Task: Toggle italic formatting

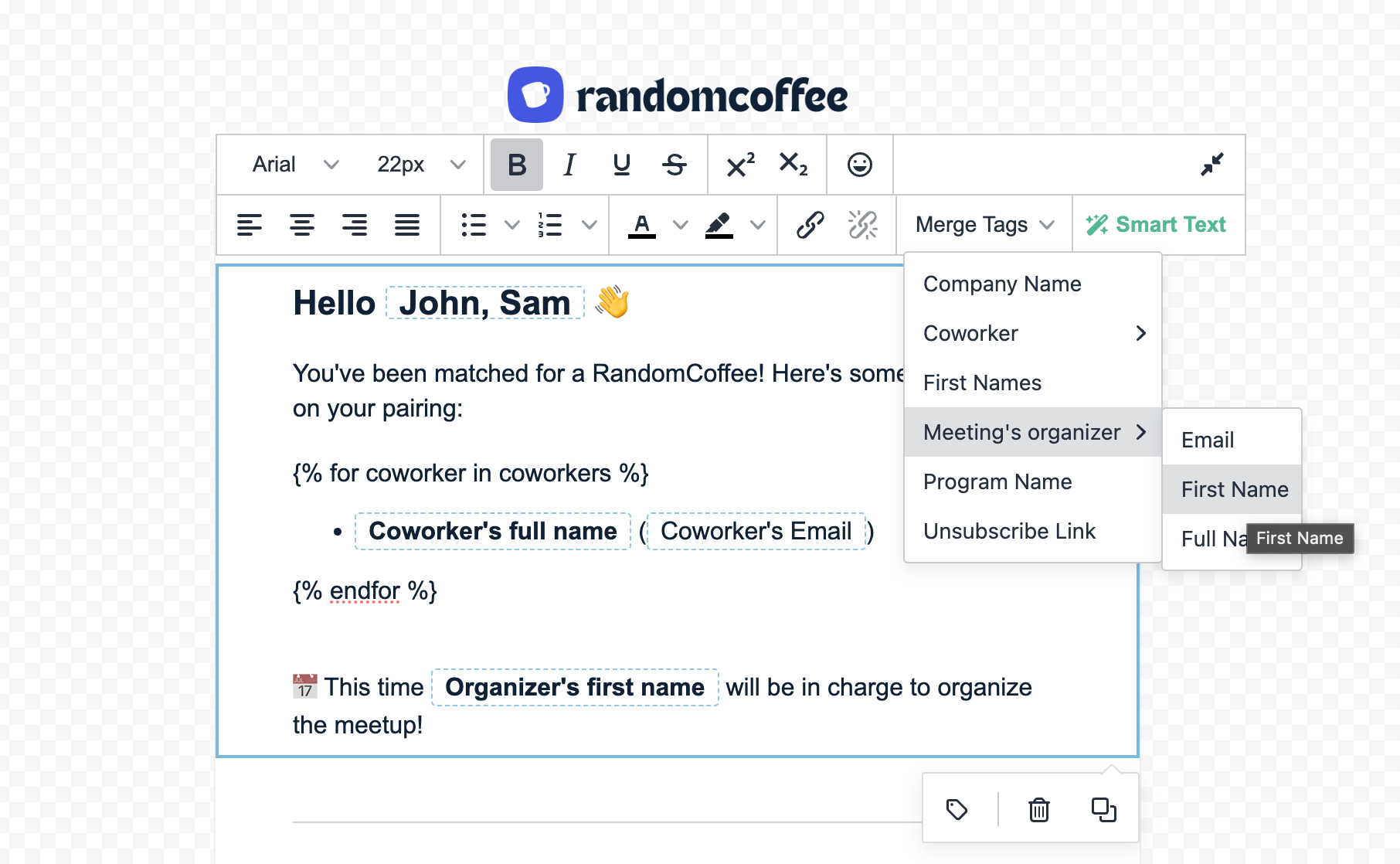Action: click(x=569, y=165)
